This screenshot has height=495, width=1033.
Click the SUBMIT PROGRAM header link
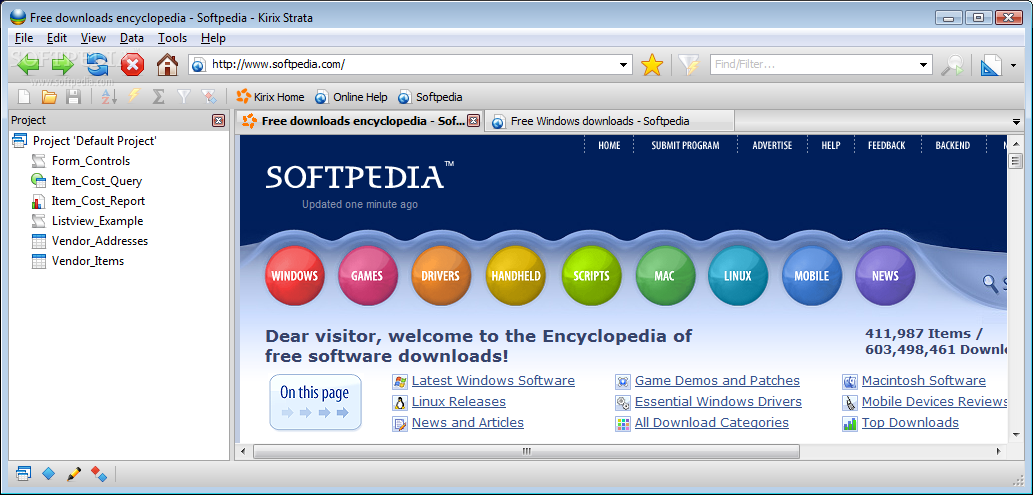685,145
